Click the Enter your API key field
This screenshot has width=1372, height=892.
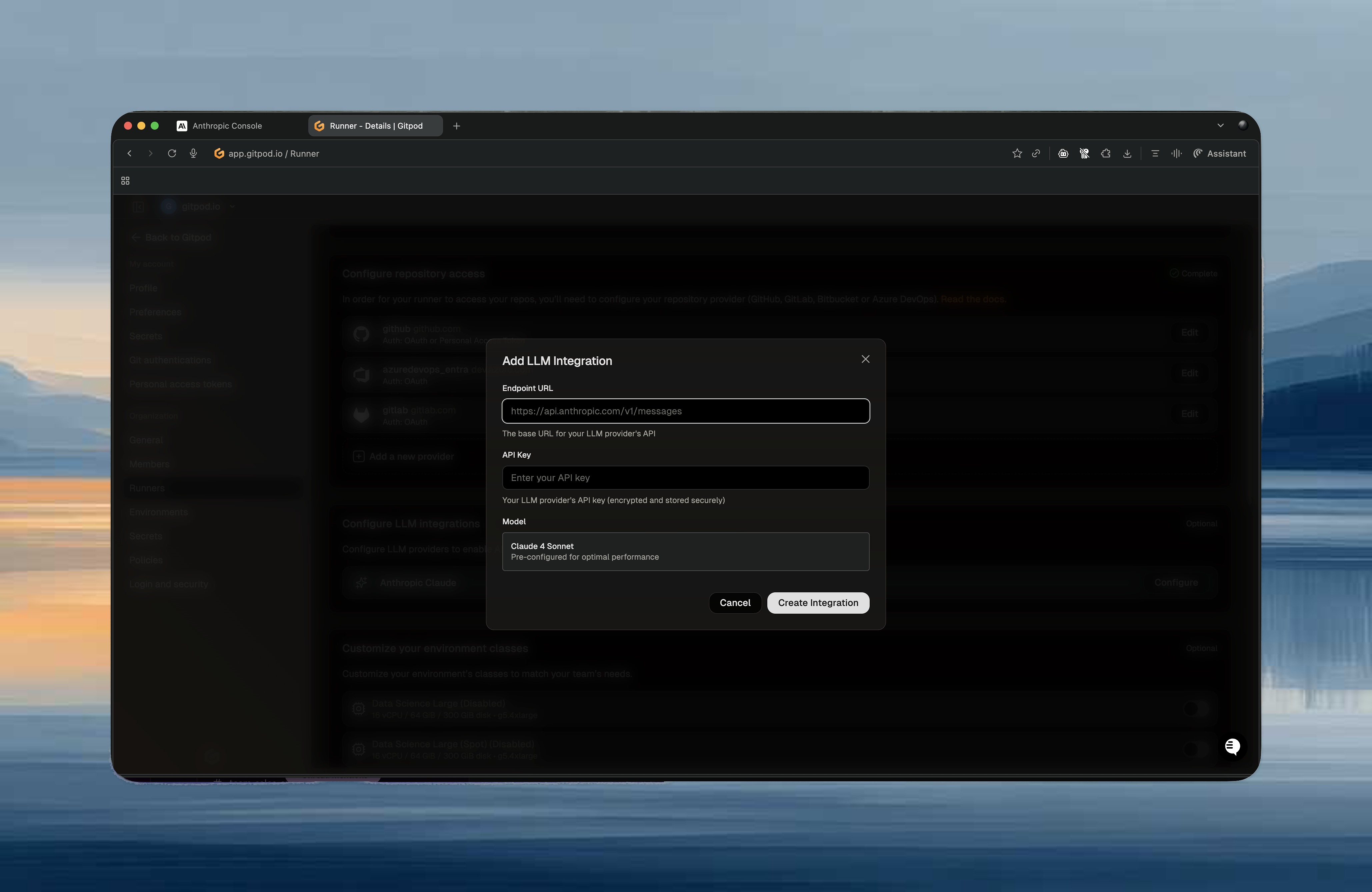coord(685,477)
